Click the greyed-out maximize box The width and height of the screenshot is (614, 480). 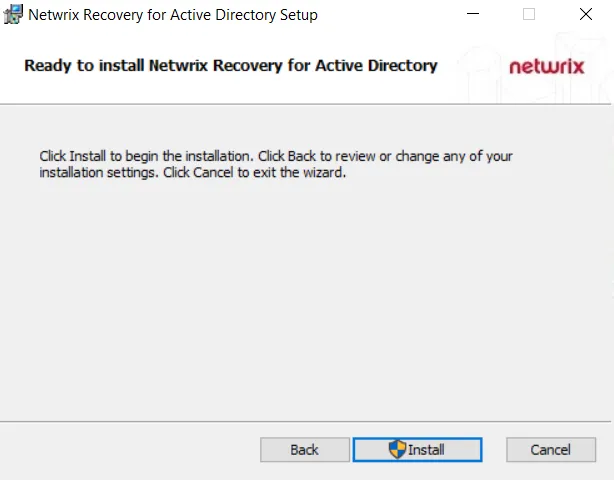(x=529, y=14)
